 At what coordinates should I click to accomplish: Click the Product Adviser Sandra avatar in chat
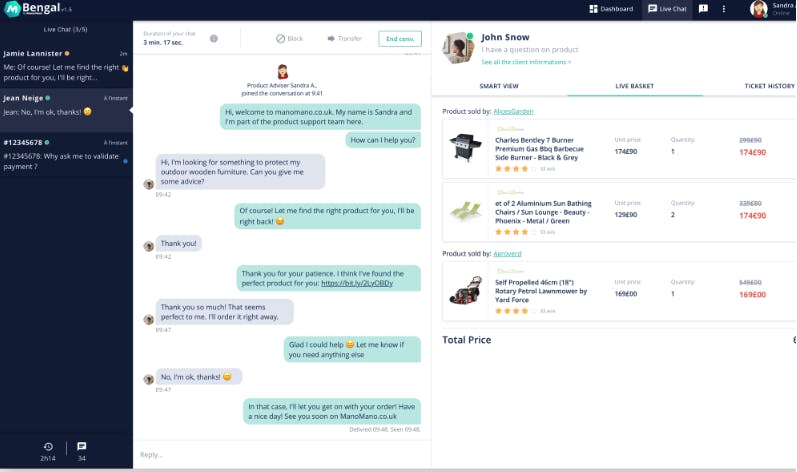(x=282, y=71)
